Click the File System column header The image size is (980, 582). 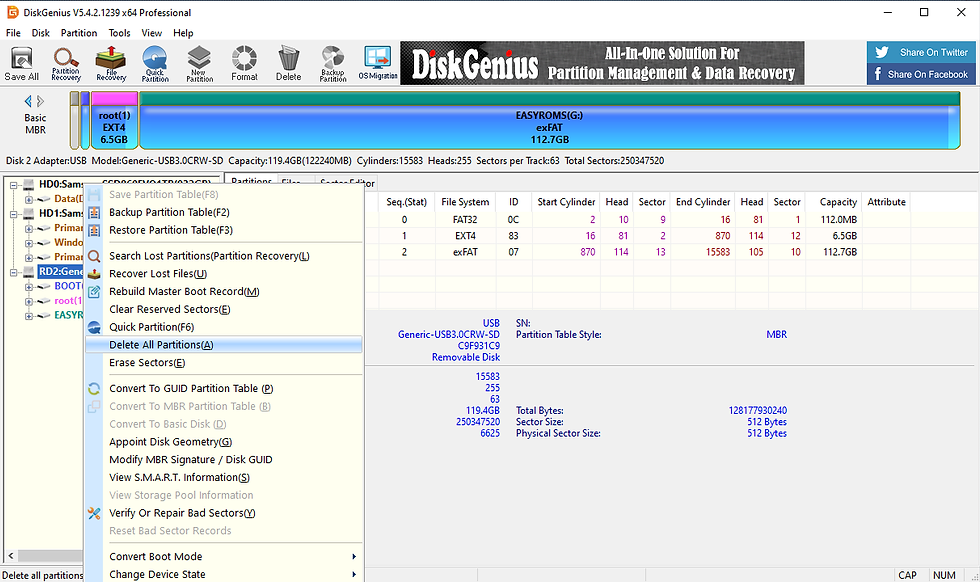pos(465,202)
